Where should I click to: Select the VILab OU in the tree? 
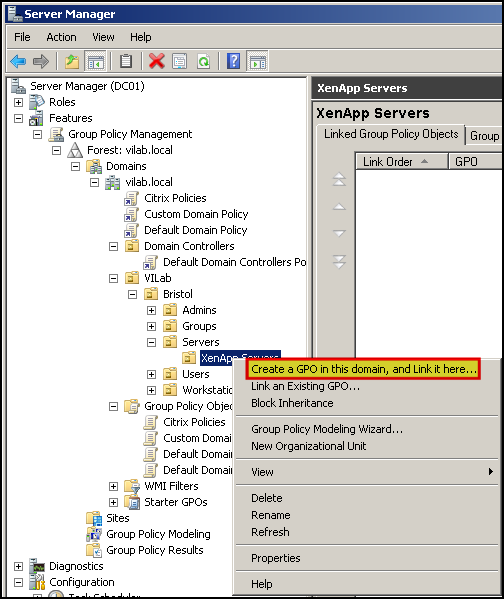(157, 278)
